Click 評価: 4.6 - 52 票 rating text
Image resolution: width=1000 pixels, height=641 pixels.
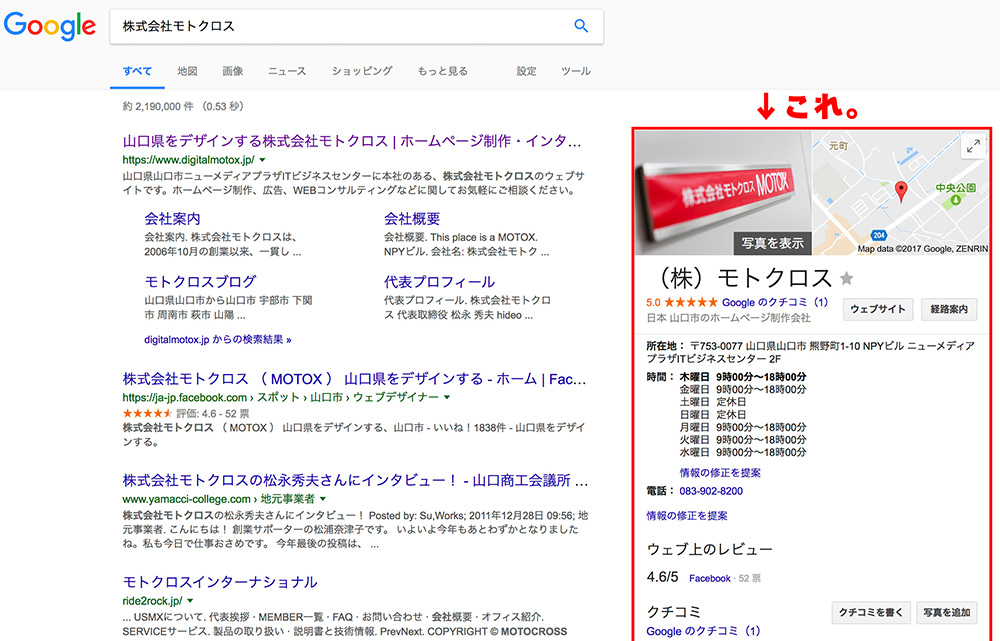[213, 413]
